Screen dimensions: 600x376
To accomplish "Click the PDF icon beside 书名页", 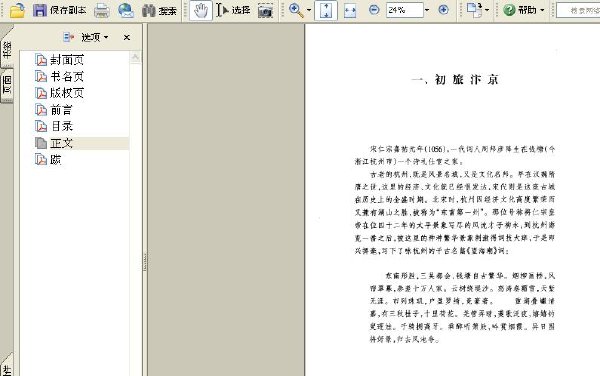I will 41,77.
